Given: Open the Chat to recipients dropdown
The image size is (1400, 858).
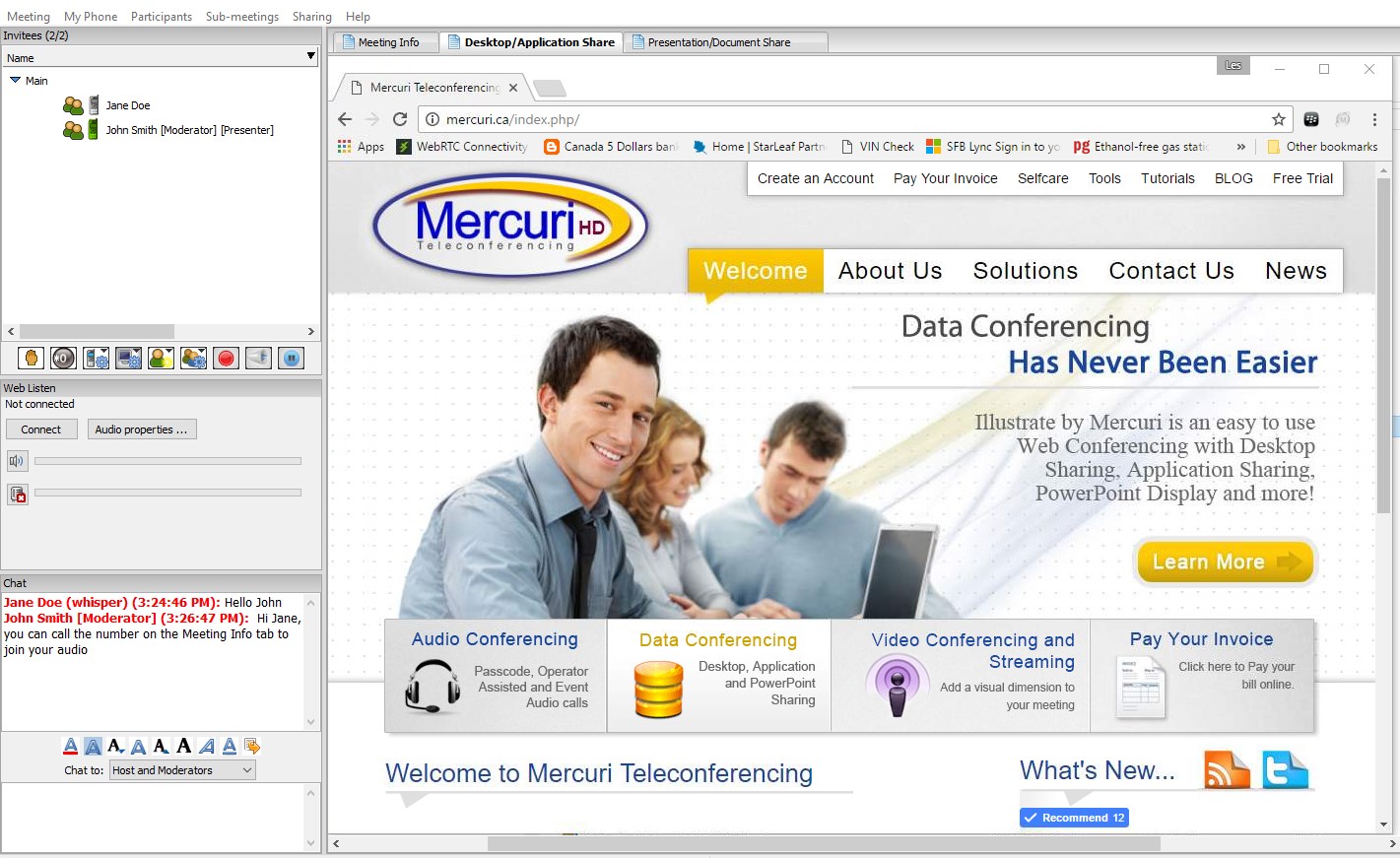Looking at the screenshot, I should coord(182,770).
